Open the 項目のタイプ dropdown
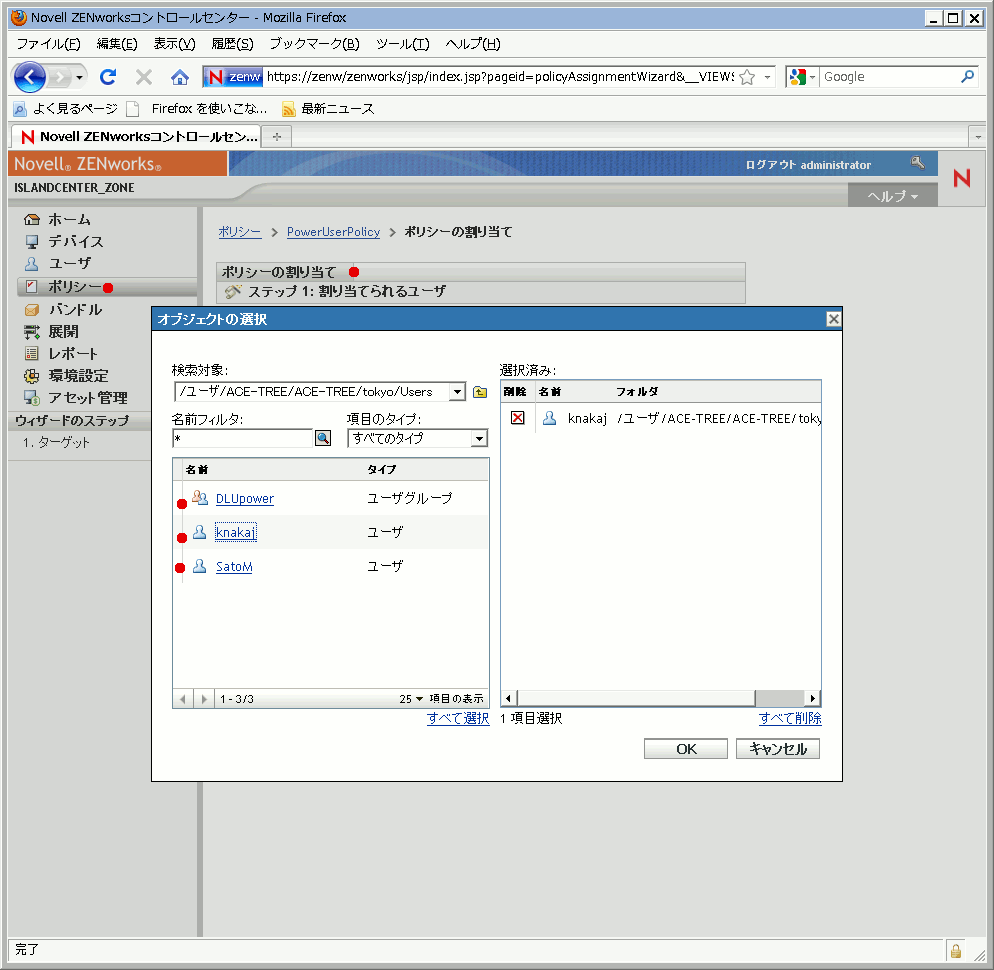Image resolution: width=994 pixels, height=970 pixels. (x=479, y=438)
